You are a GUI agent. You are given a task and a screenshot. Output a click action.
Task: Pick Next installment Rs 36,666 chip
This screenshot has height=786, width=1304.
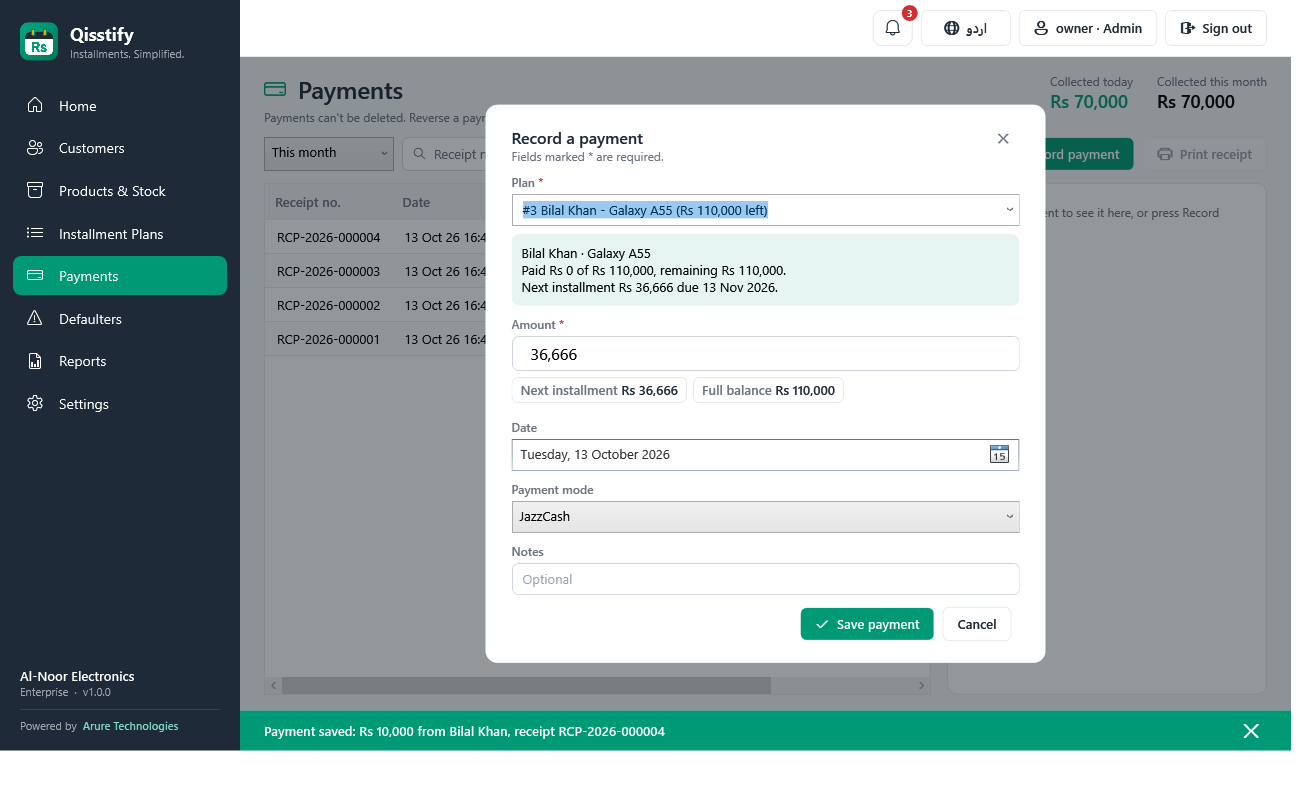click(x=599, y=390)
